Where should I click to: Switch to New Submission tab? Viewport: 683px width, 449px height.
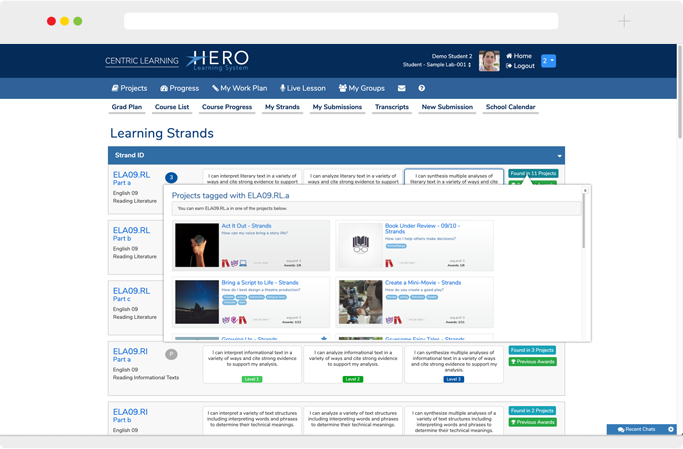coord(447,107)
